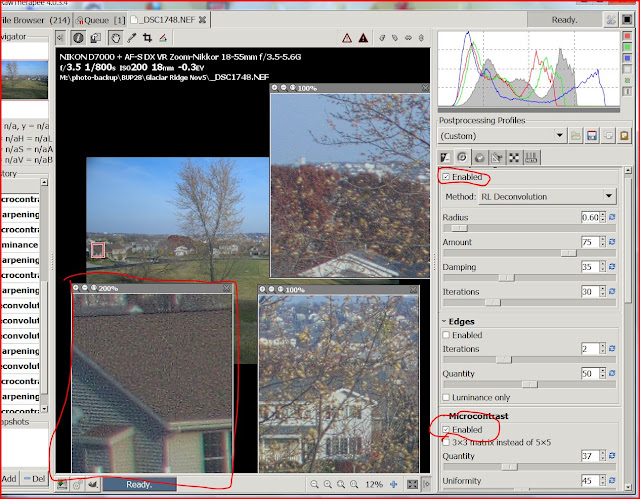The width and height of the screenshot is (640, 499).
Task: Uncheck Sharpening Enabled checkbox
Action: point(446,177)
